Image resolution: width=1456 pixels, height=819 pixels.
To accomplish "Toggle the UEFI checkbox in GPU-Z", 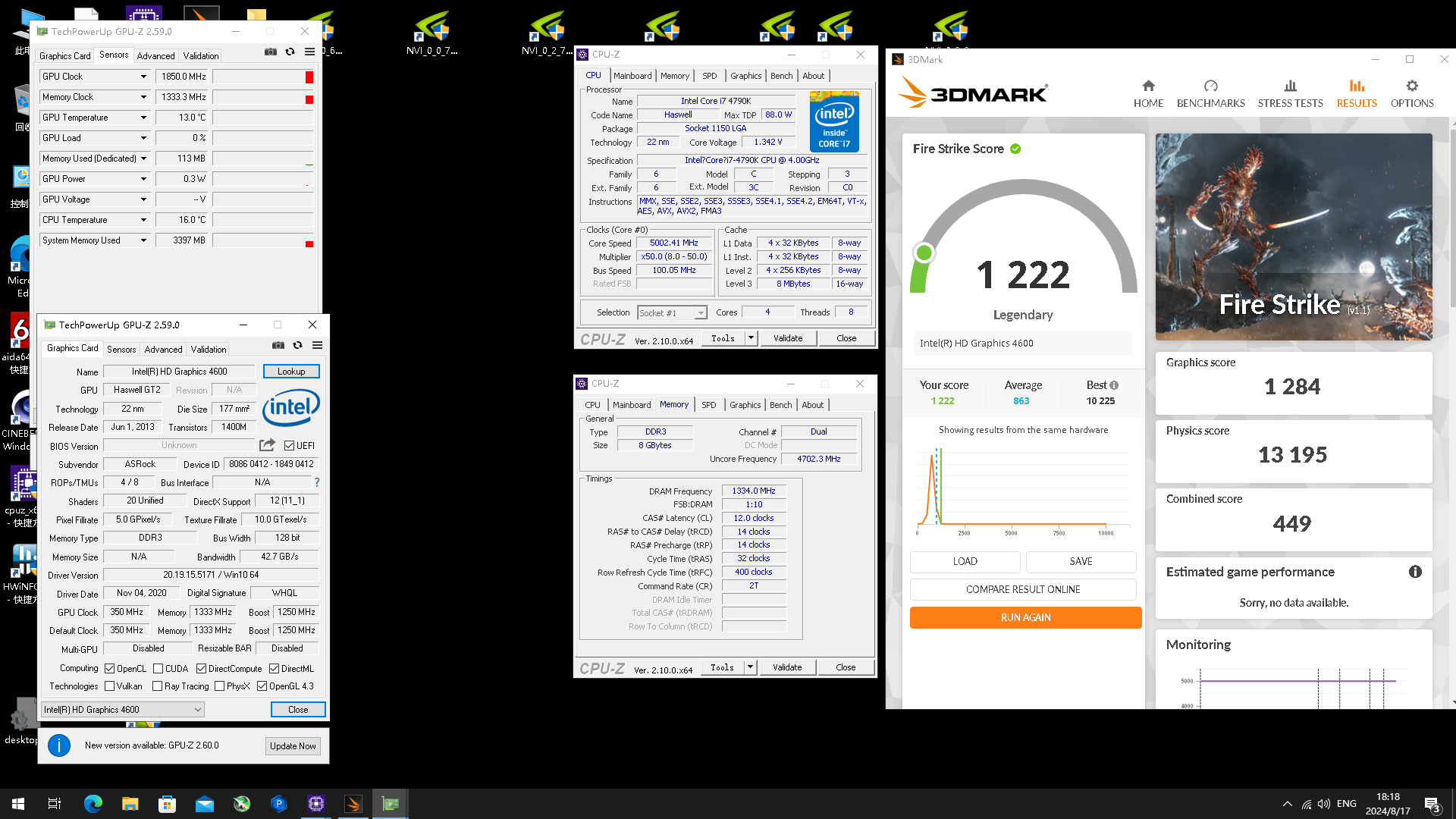I will coord(289,445).
